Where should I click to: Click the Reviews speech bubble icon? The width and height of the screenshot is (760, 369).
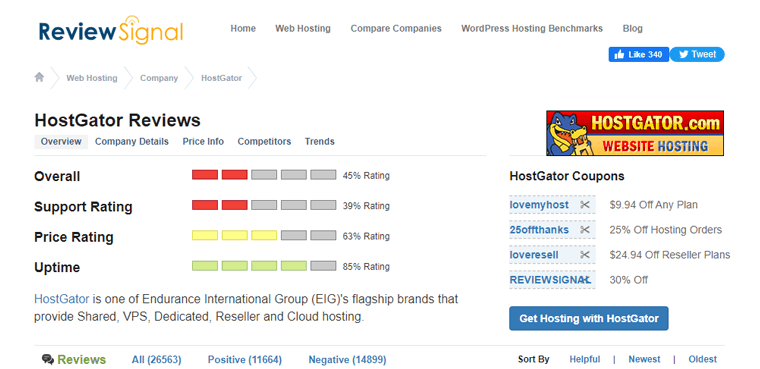[48, 359]
